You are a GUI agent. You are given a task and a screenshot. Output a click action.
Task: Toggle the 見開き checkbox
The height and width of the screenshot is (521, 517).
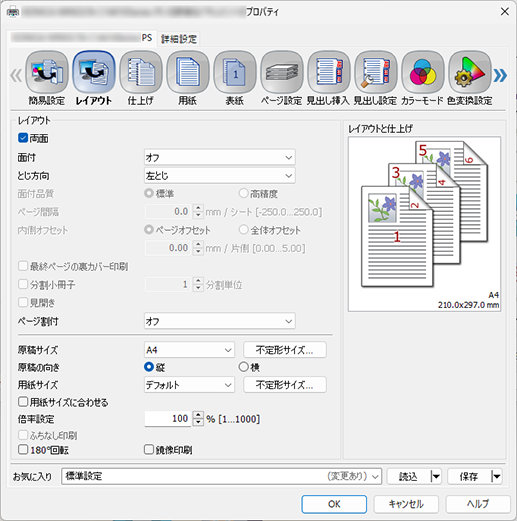[23, 302]
